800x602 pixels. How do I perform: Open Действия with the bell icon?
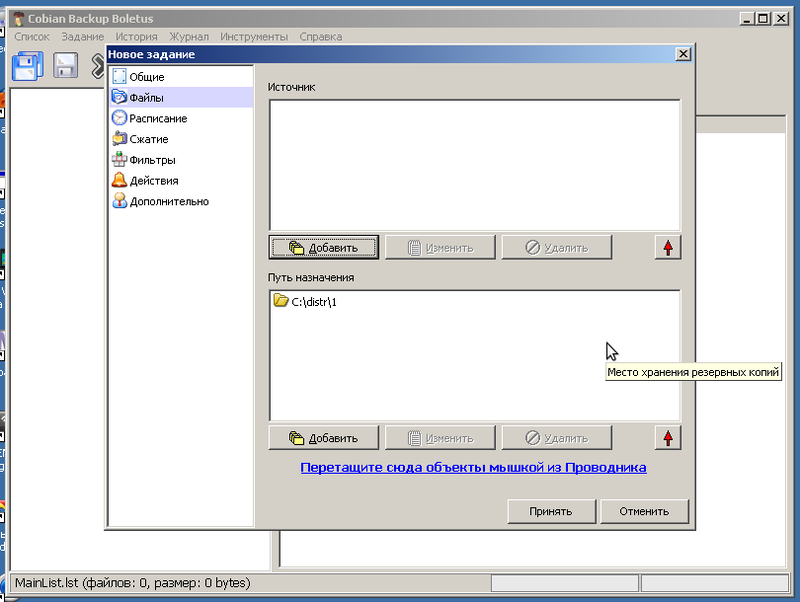[x=153, y=181]
